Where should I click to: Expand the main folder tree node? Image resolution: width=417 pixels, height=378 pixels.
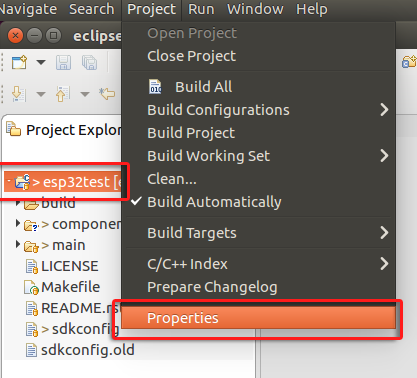click(18, 244)
